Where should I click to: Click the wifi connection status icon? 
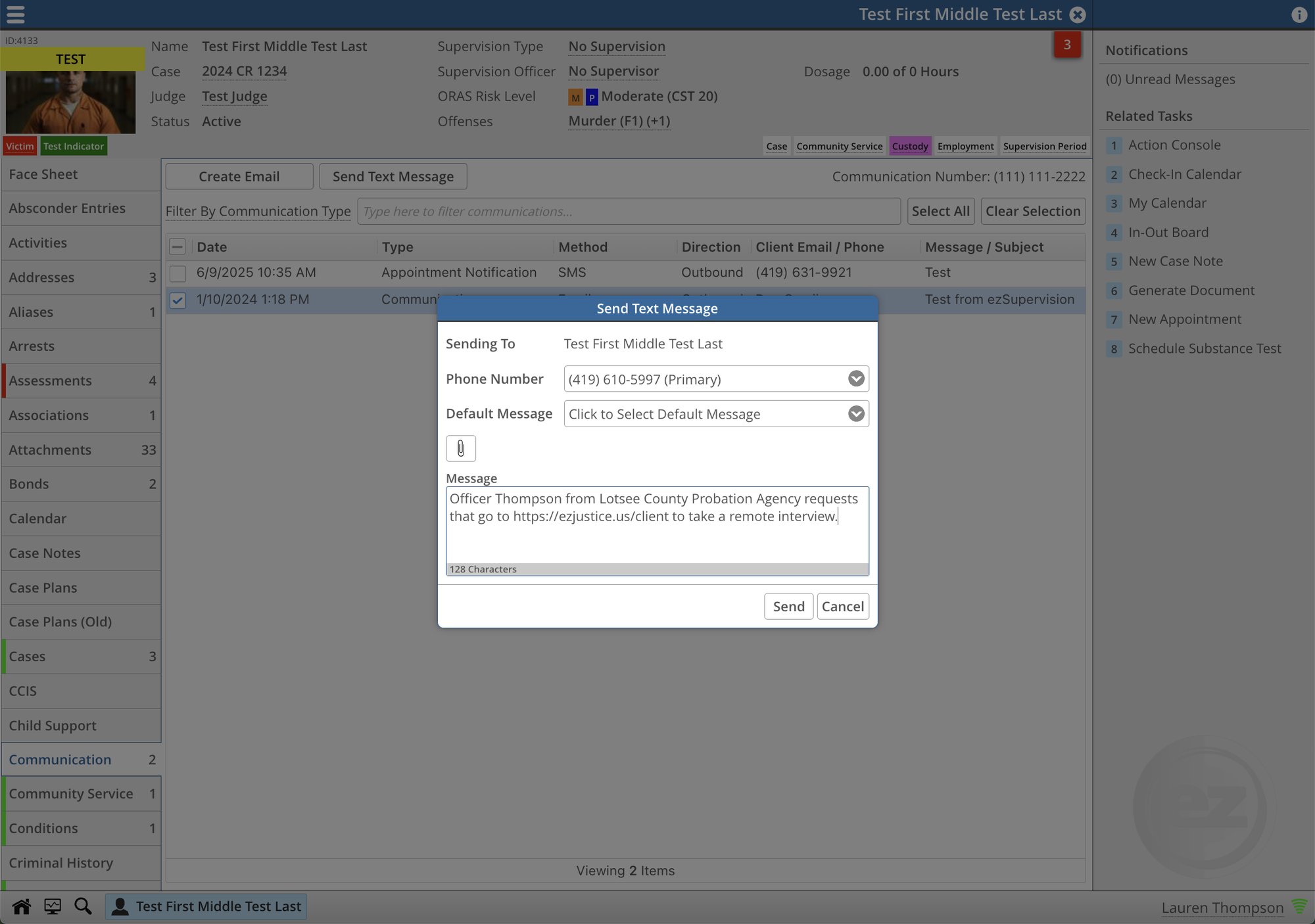tap(1299, 907)
